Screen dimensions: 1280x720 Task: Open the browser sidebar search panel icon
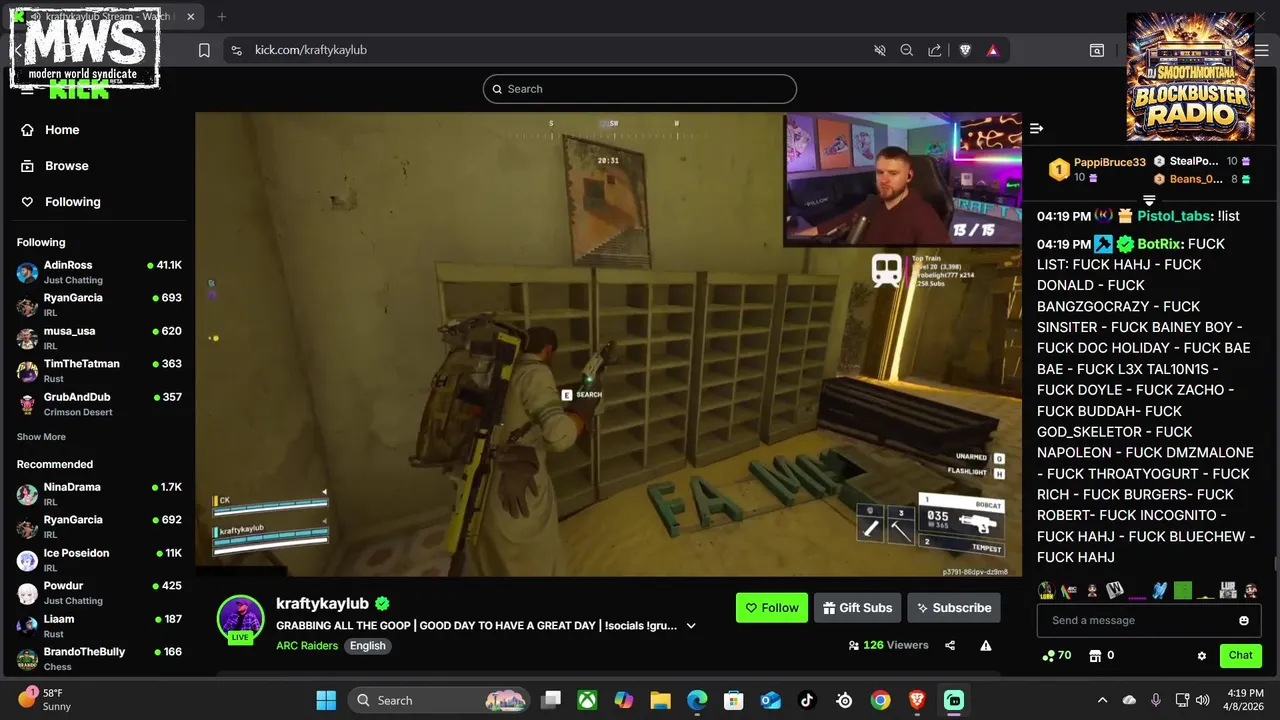click(x=1097, y=50)
